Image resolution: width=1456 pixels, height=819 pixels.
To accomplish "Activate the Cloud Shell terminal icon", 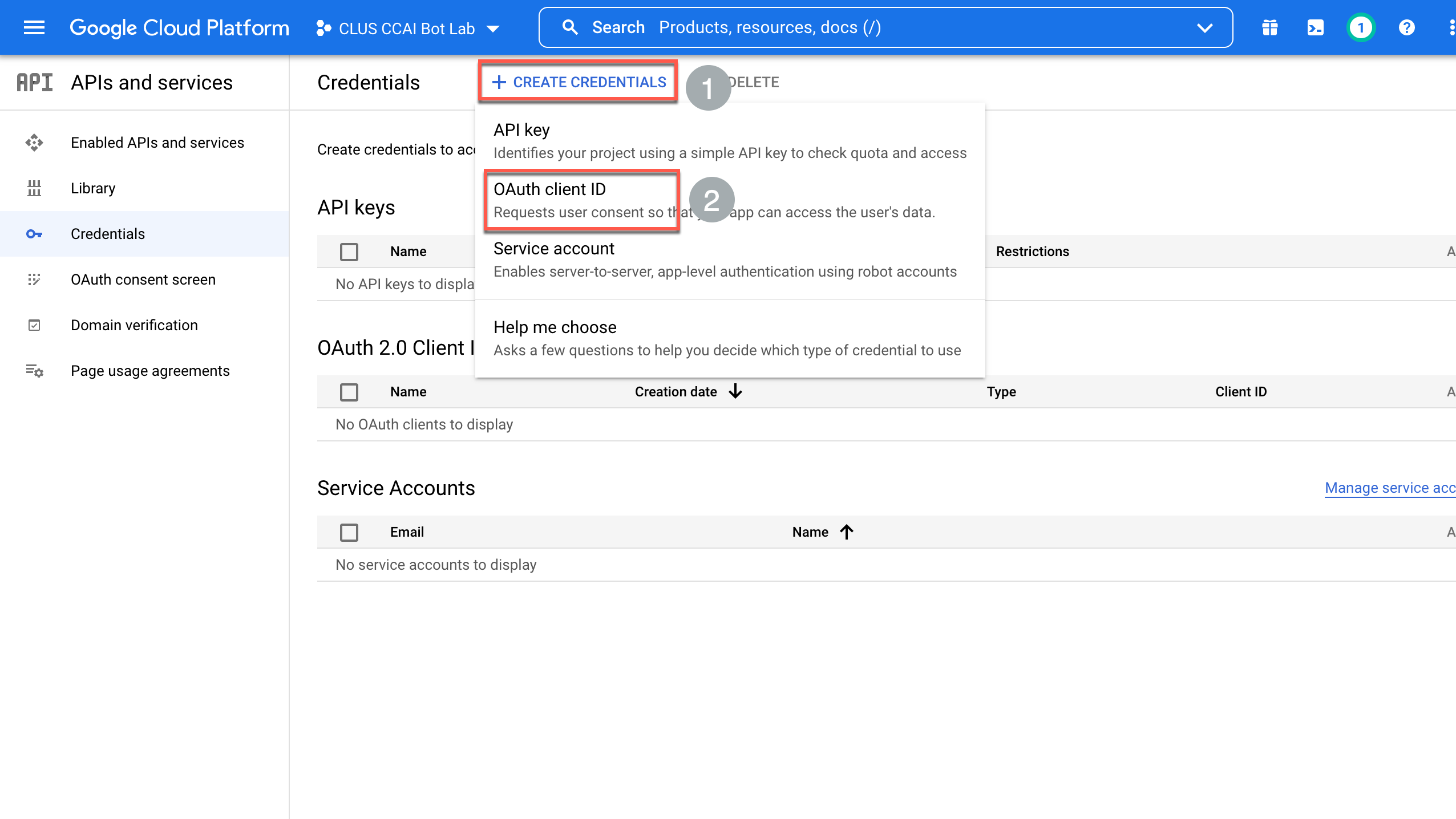I will point(1316,27).
